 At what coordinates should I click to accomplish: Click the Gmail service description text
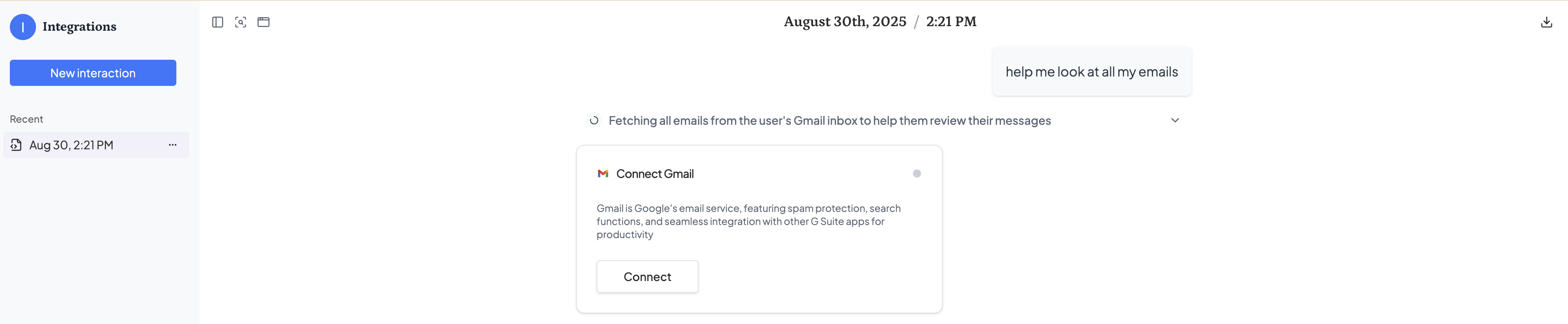click(x=748, y=221)
